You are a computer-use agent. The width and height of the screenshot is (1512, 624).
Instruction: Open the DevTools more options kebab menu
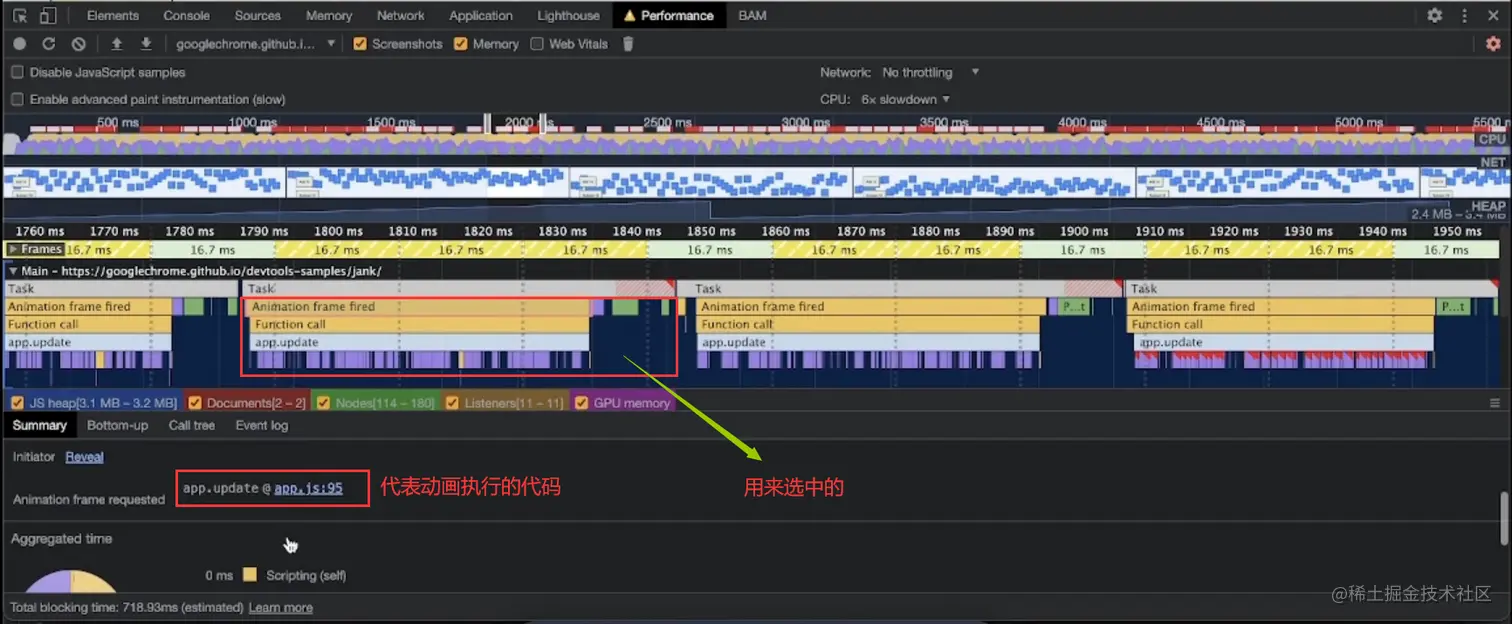(x=1465, y=15)
